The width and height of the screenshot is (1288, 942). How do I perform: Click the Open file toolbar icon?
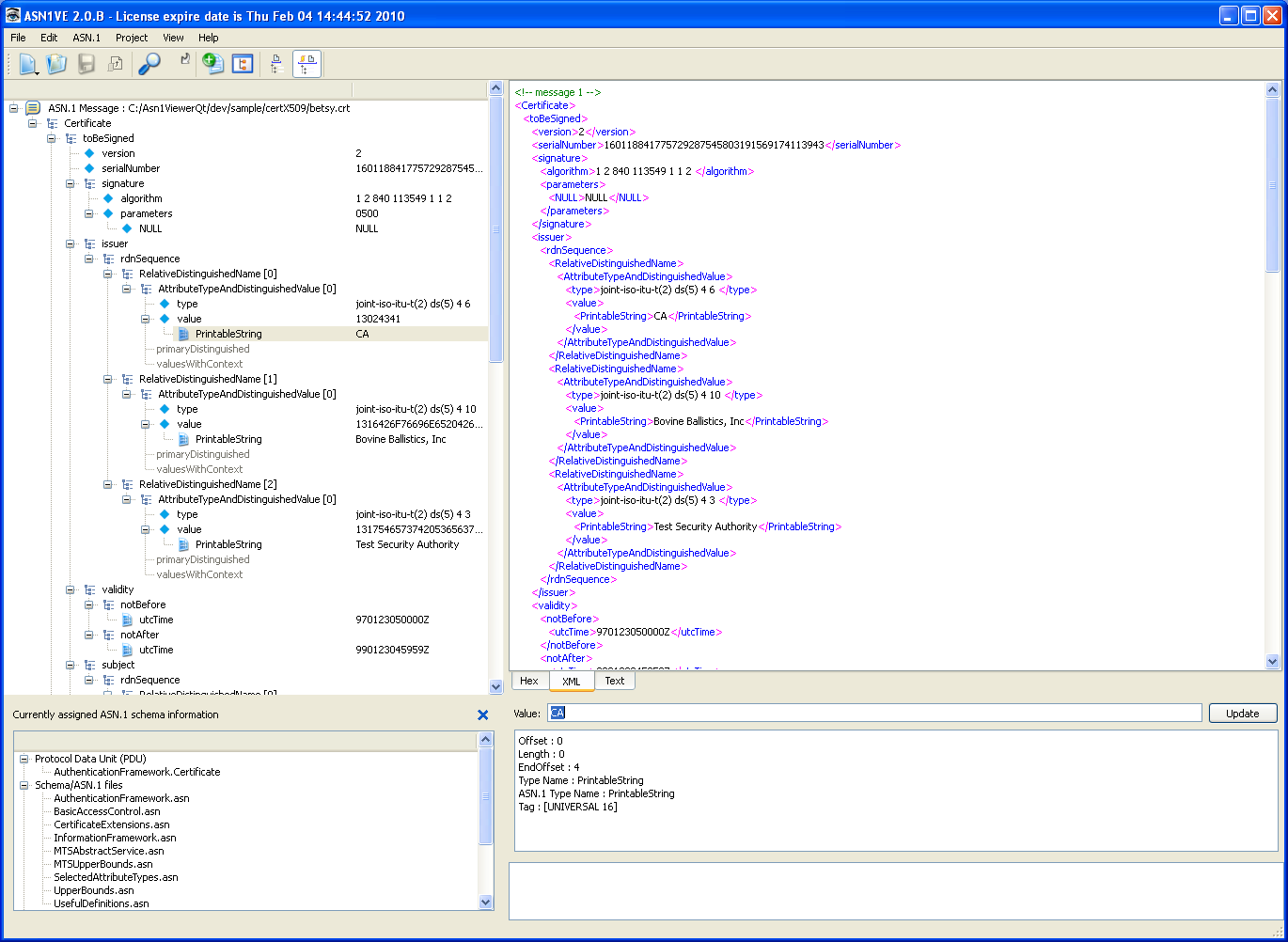[56, 63]
